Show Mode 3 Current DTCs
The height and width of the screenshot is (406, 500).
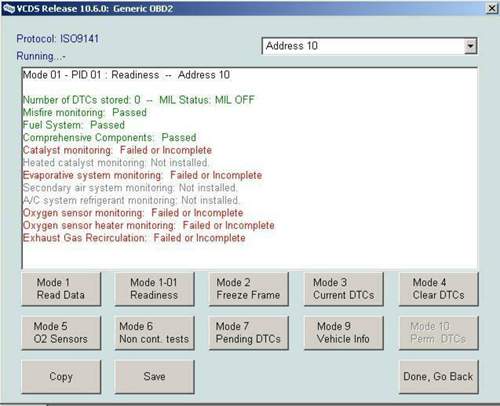click(344, 289)
